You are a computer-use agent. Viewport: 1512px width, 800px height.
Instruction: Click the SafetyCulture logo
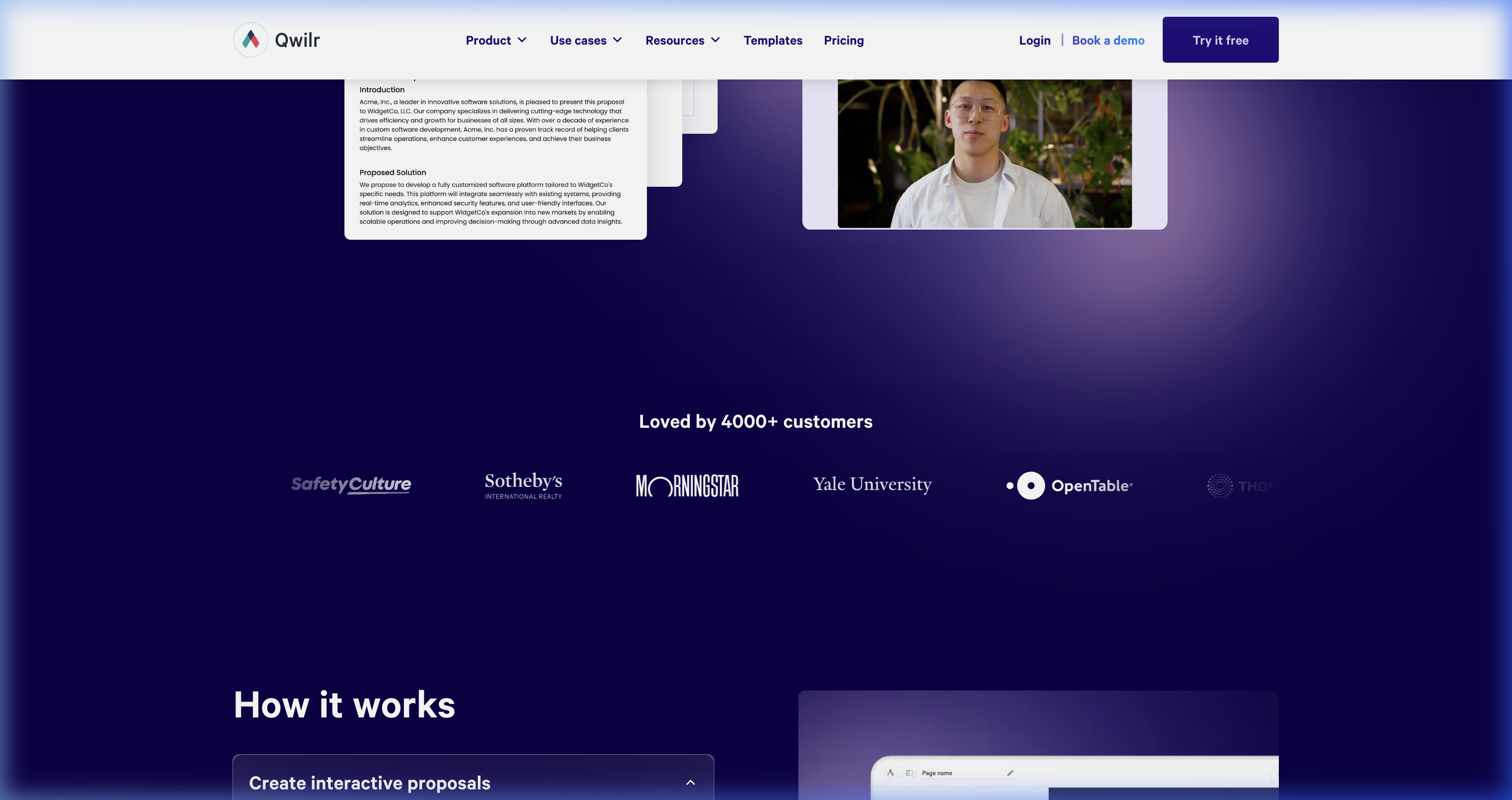pos(351,485)
